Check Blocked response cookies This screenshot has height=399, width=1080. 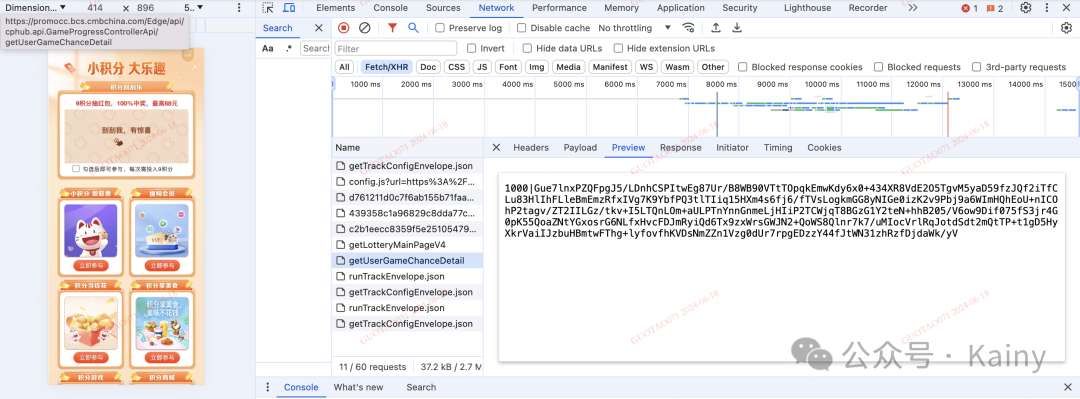(742, 67)
